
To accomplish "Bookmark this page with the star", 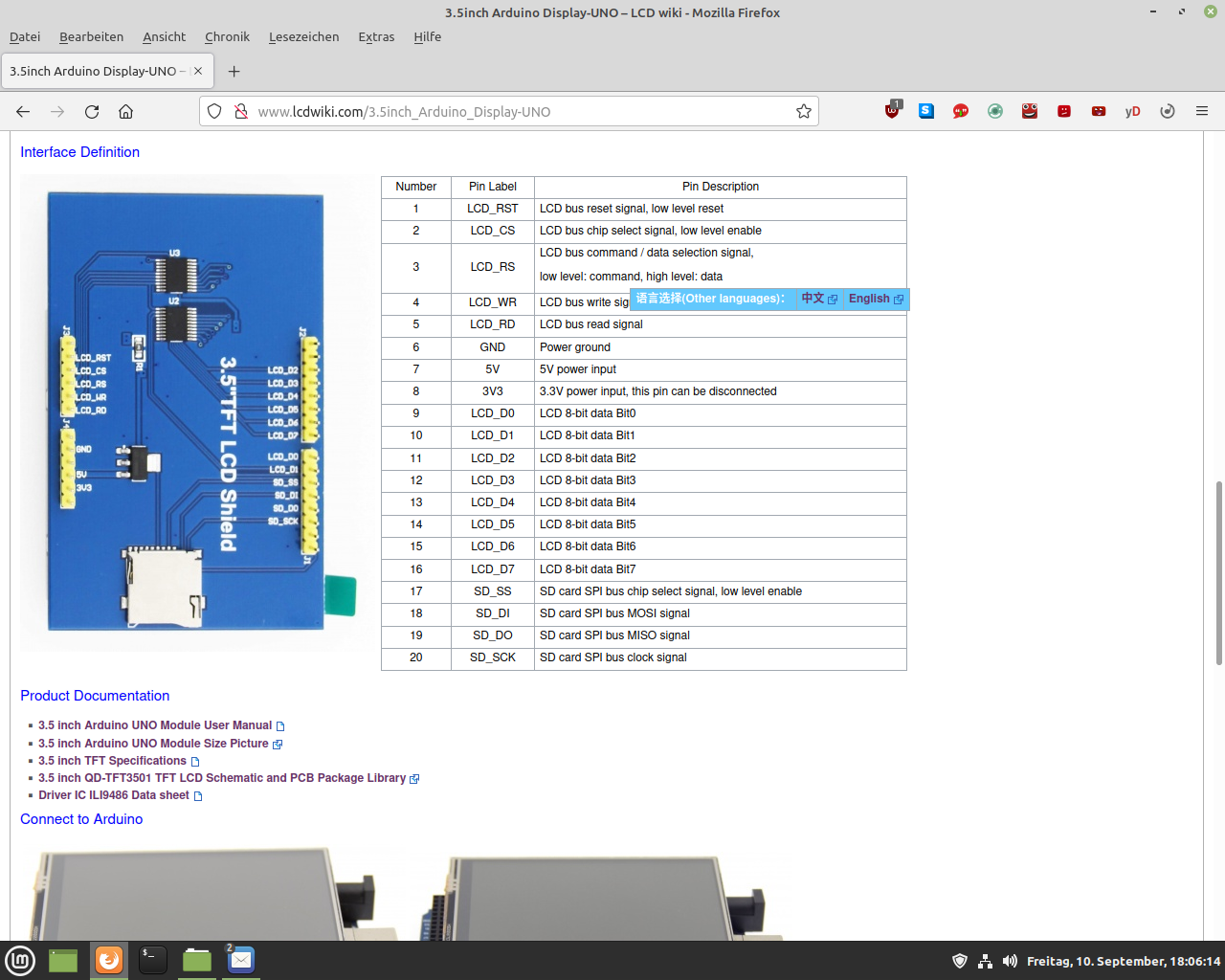I will (x=804, y=112).
